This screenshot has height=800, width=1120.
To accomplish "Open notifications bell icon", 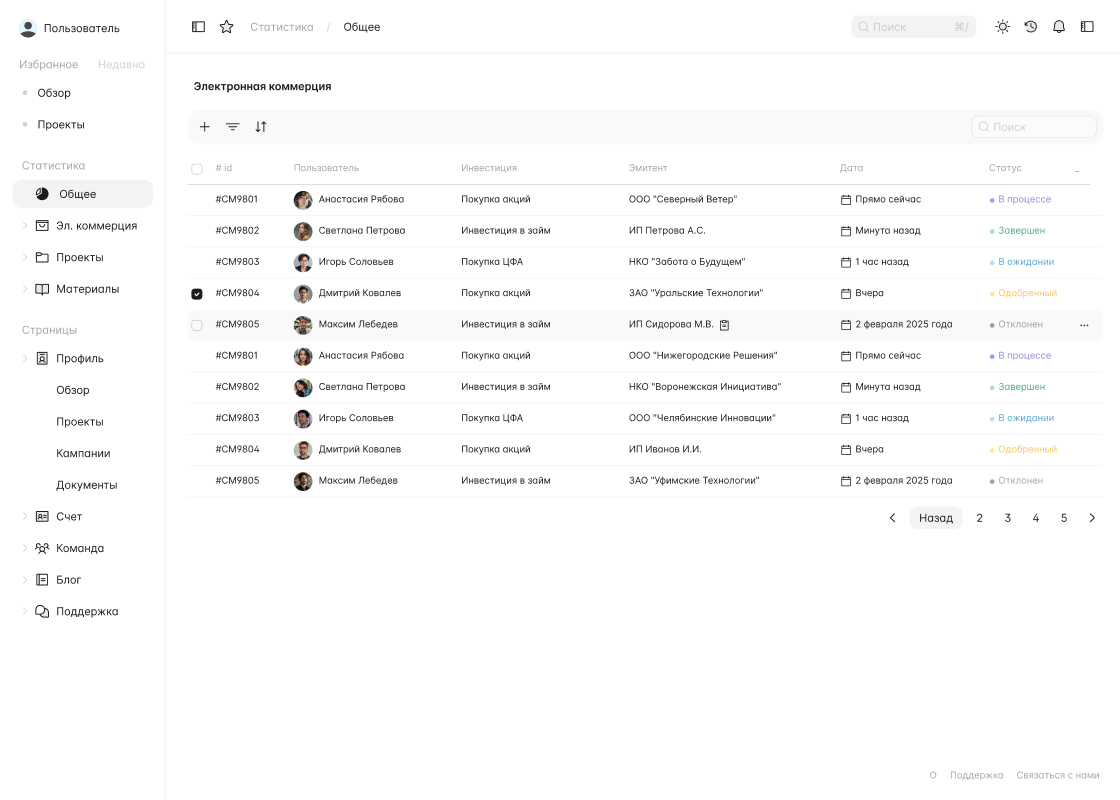I will tap(1059, 27).
